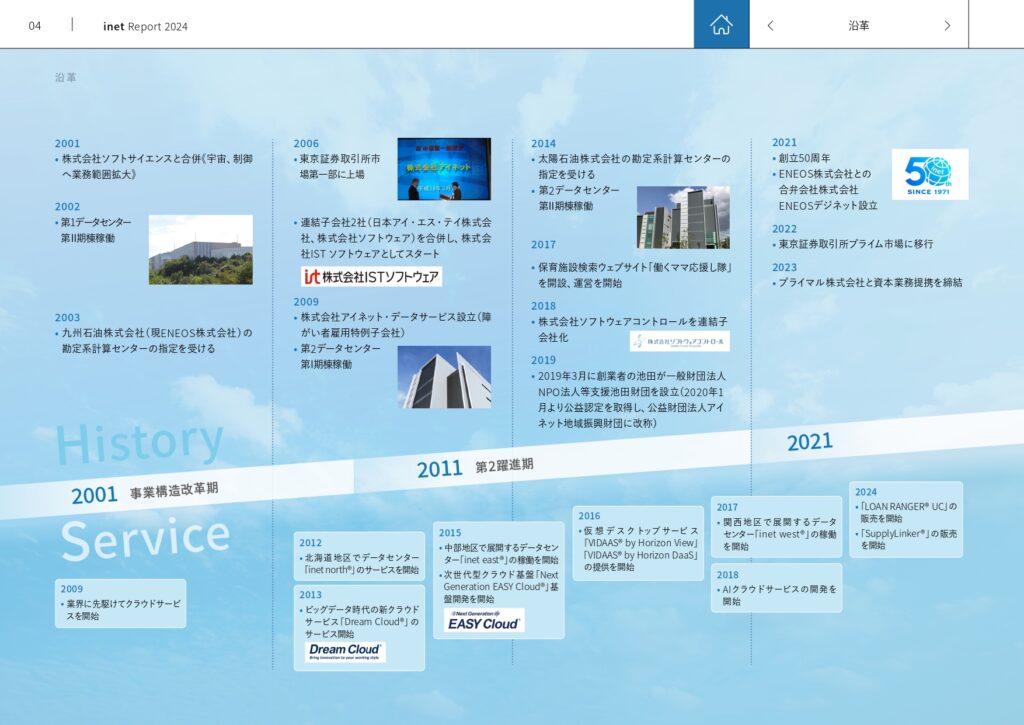Click the Next Generation EASY Cloud logo
The width and height of the screenshot is (1024, 725).
[x=484, y=620]
